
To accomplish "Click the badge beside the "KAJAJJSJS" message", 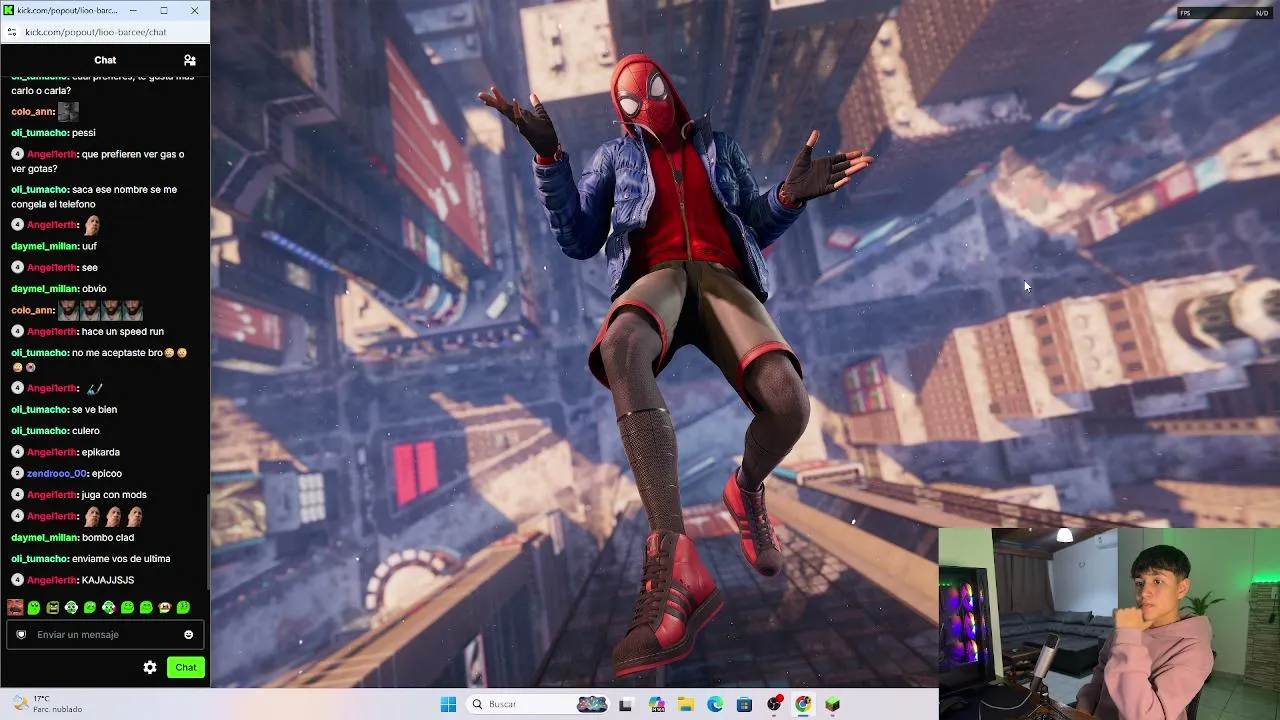I will (17, 580).
